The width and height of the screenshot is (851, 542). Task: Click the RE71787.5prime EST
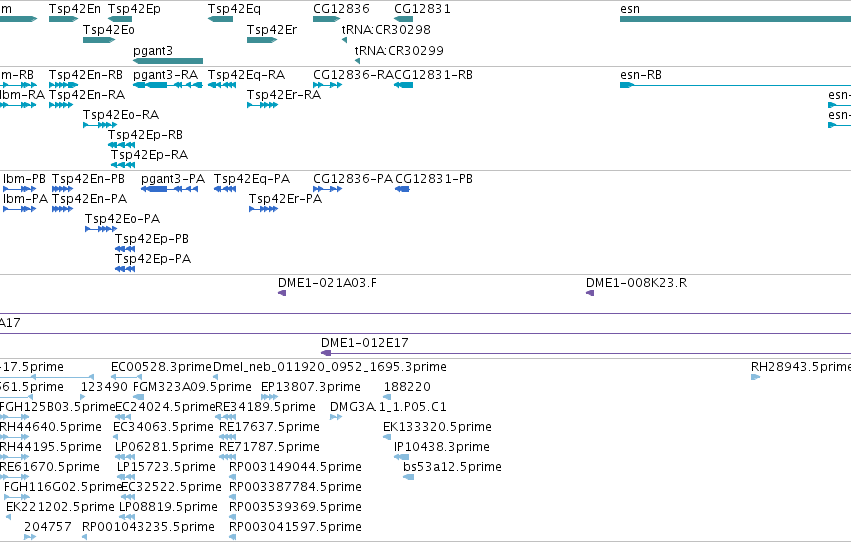tap(227, 457)
